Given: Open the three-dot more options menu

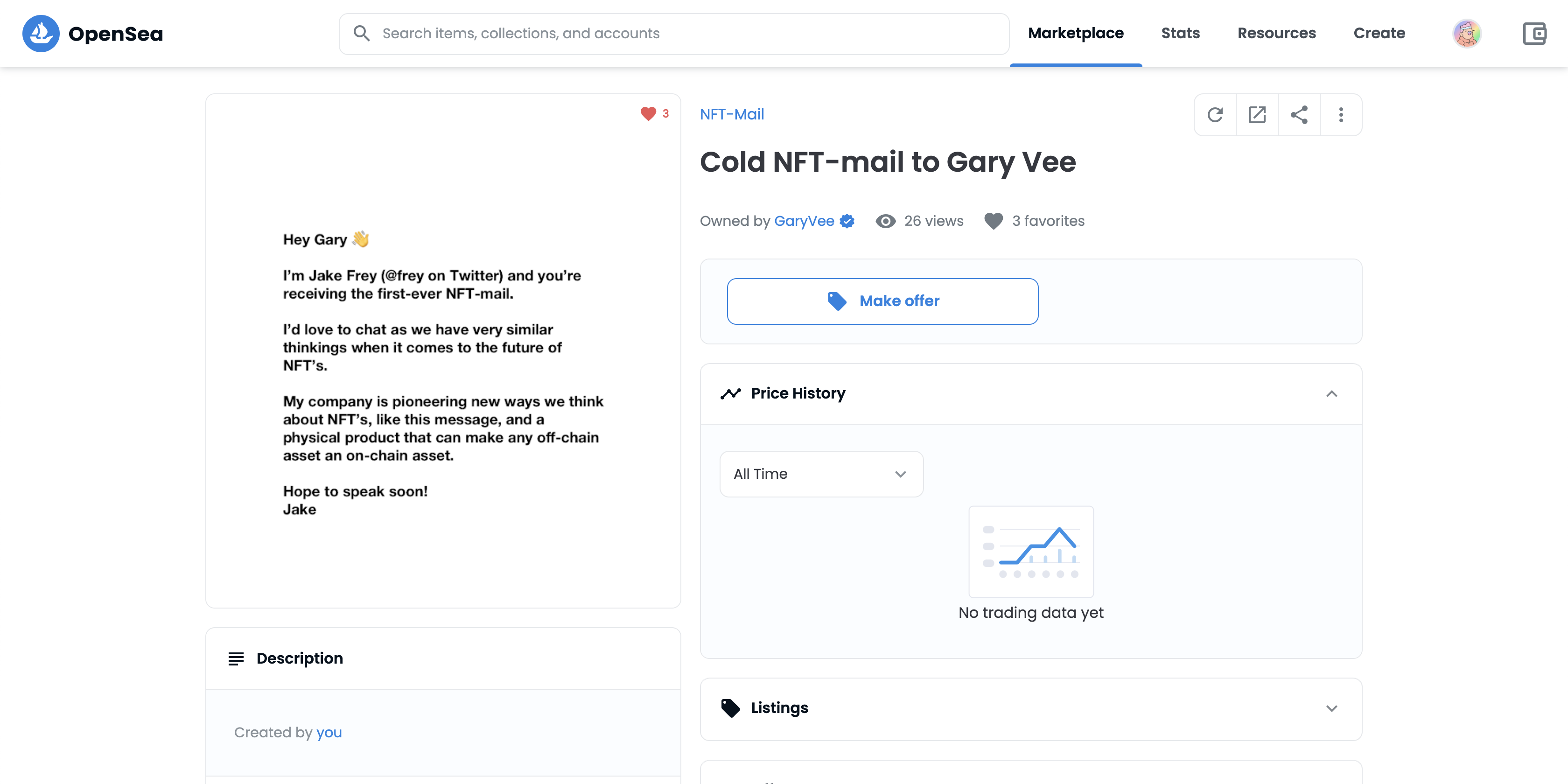Looking at the screenshot, I should 1341,114.
